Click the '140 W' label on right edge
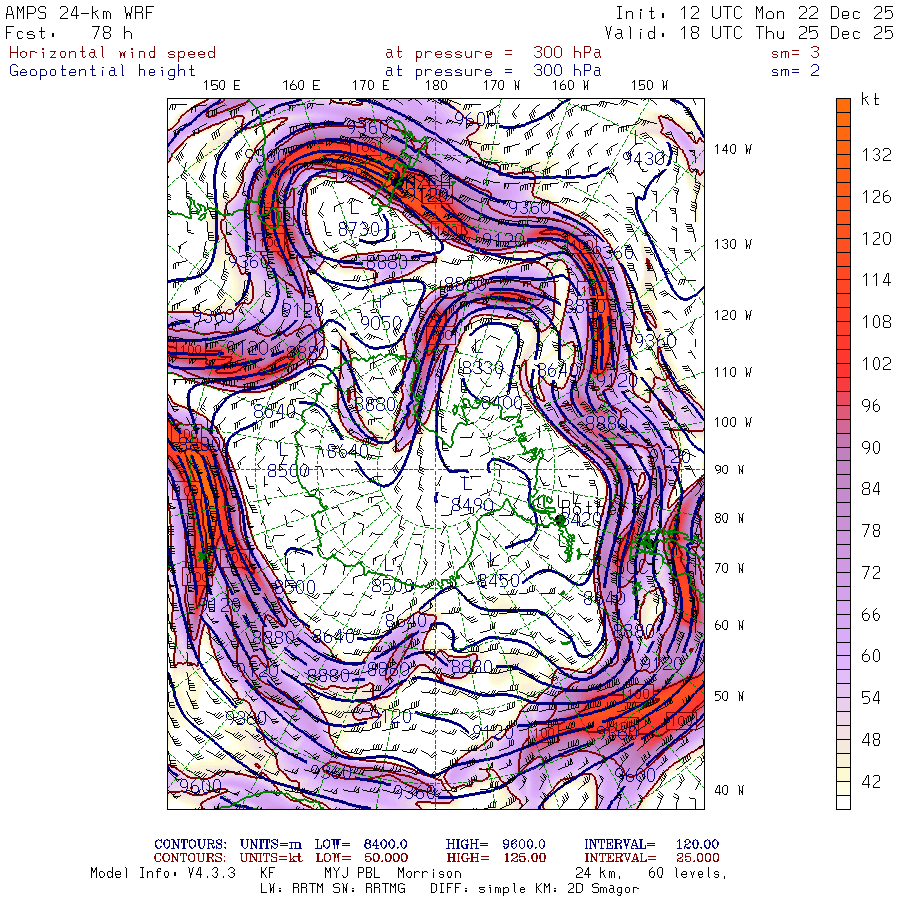This screenshot has height=900, width=900. (733, 149)
